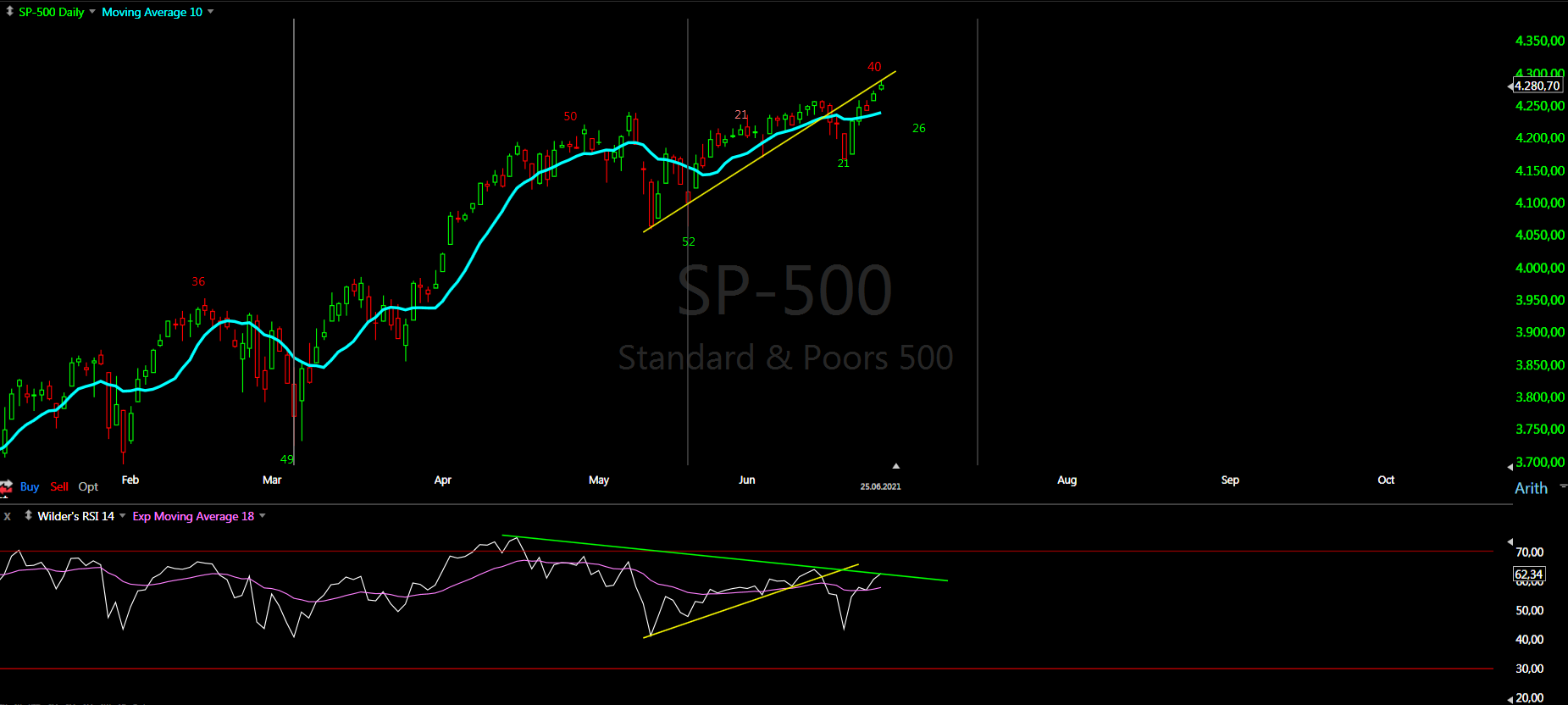Click the SP-500 pane resize arrows icon
This screenshot has height=705, width=1568.
click(x=9, y=12)
